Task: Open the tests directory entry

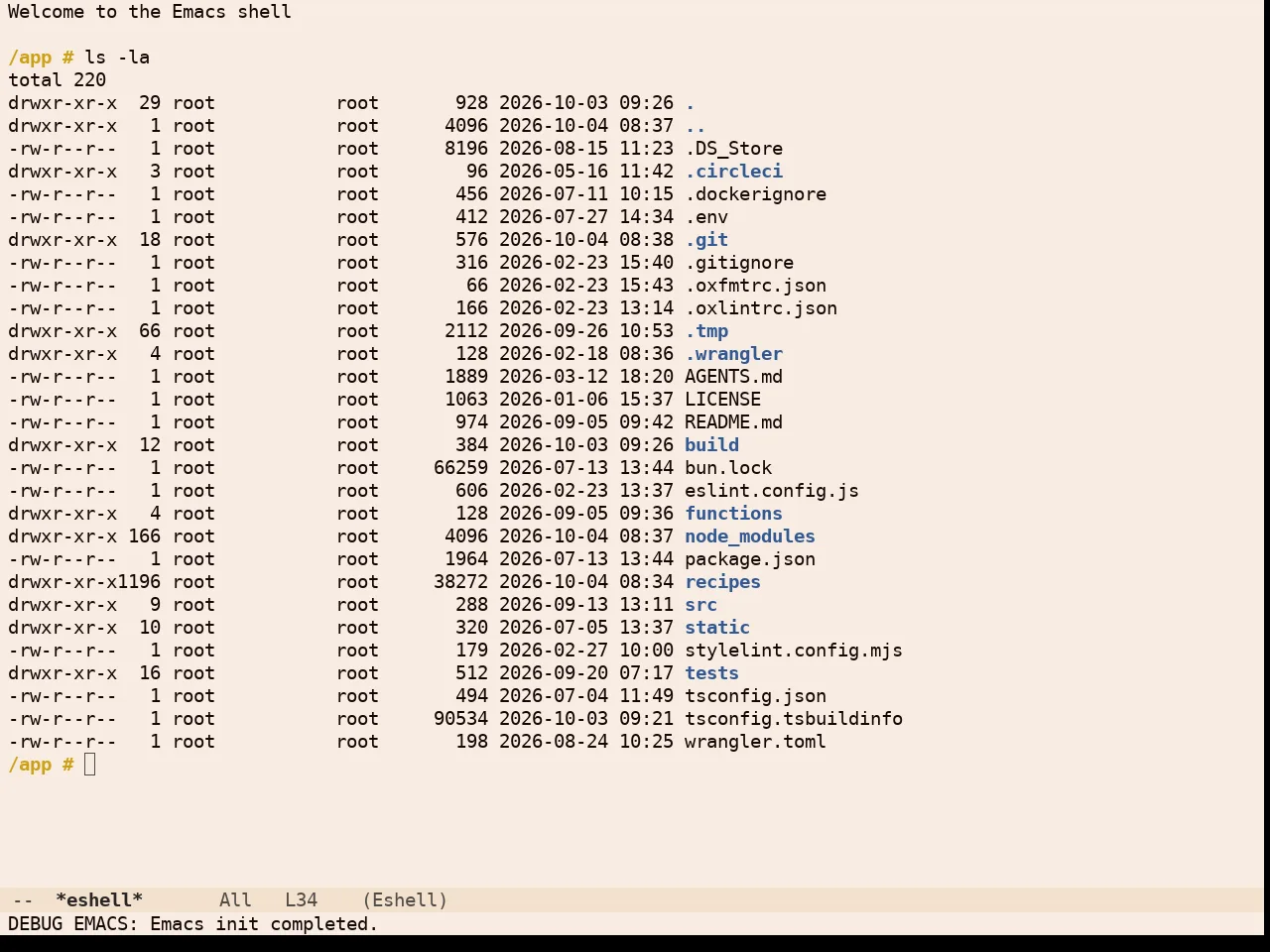Action: (712, 673)
